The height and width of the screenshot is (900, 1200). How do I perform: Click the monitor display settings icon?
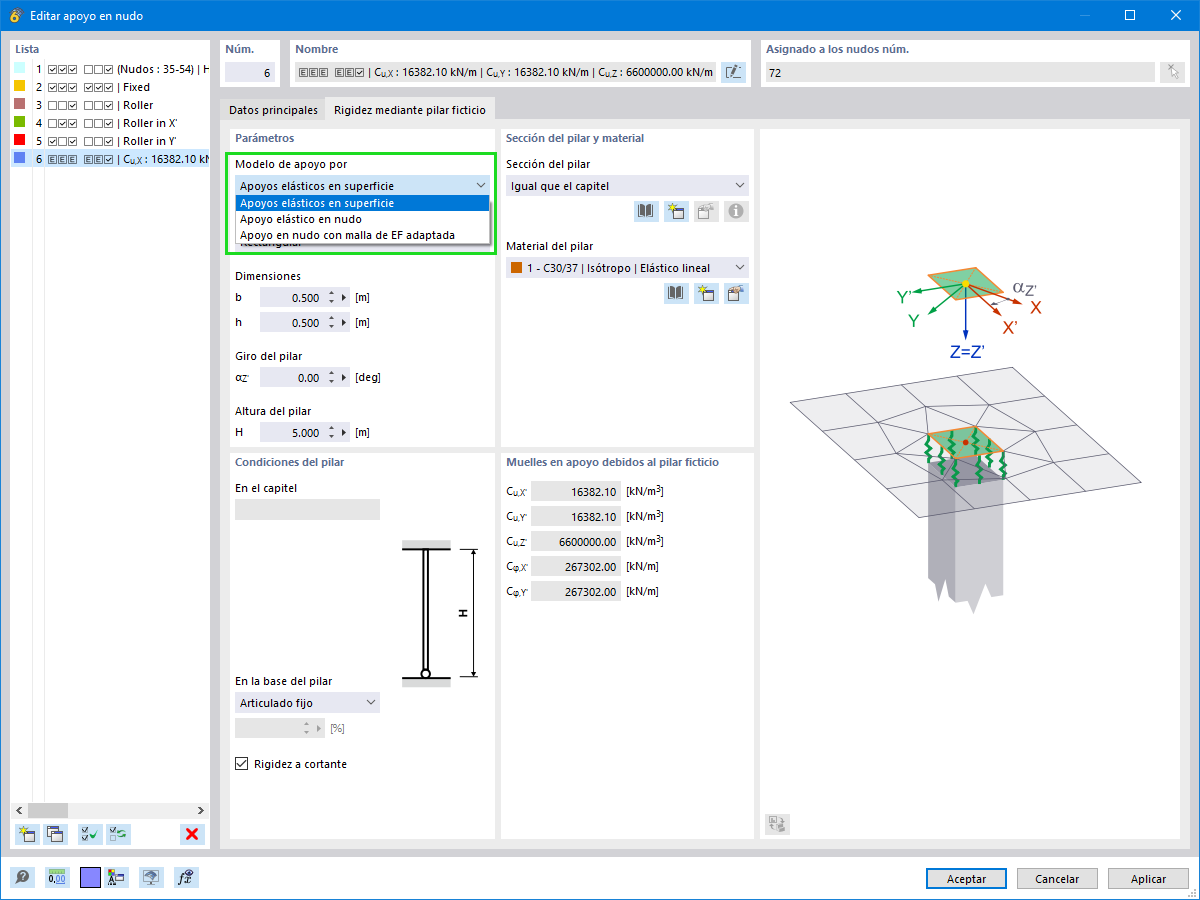[151, 878]
